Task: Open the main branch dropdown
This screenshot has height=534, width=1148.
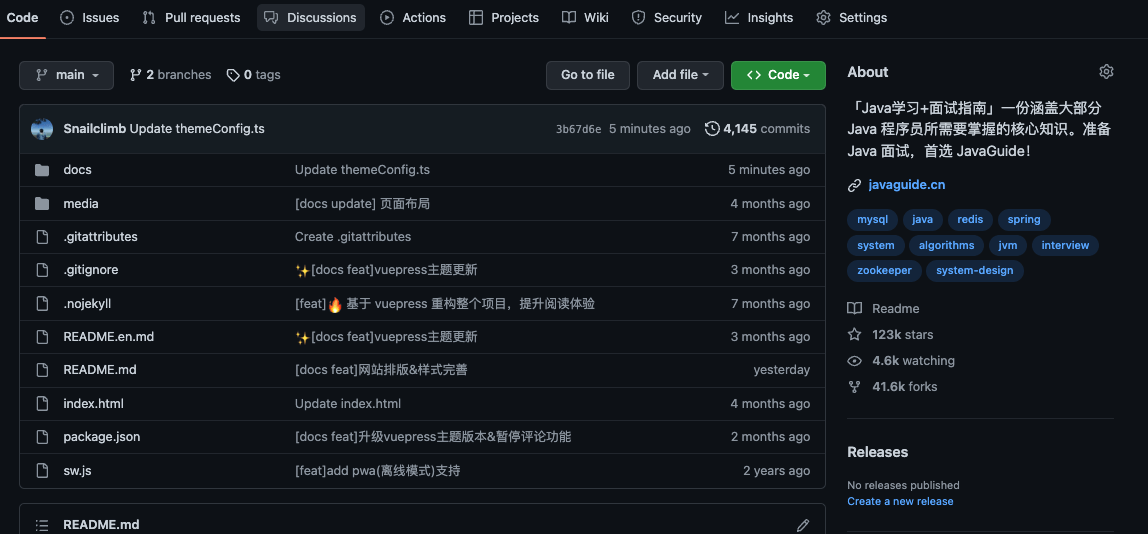Action: pos(67,75)
